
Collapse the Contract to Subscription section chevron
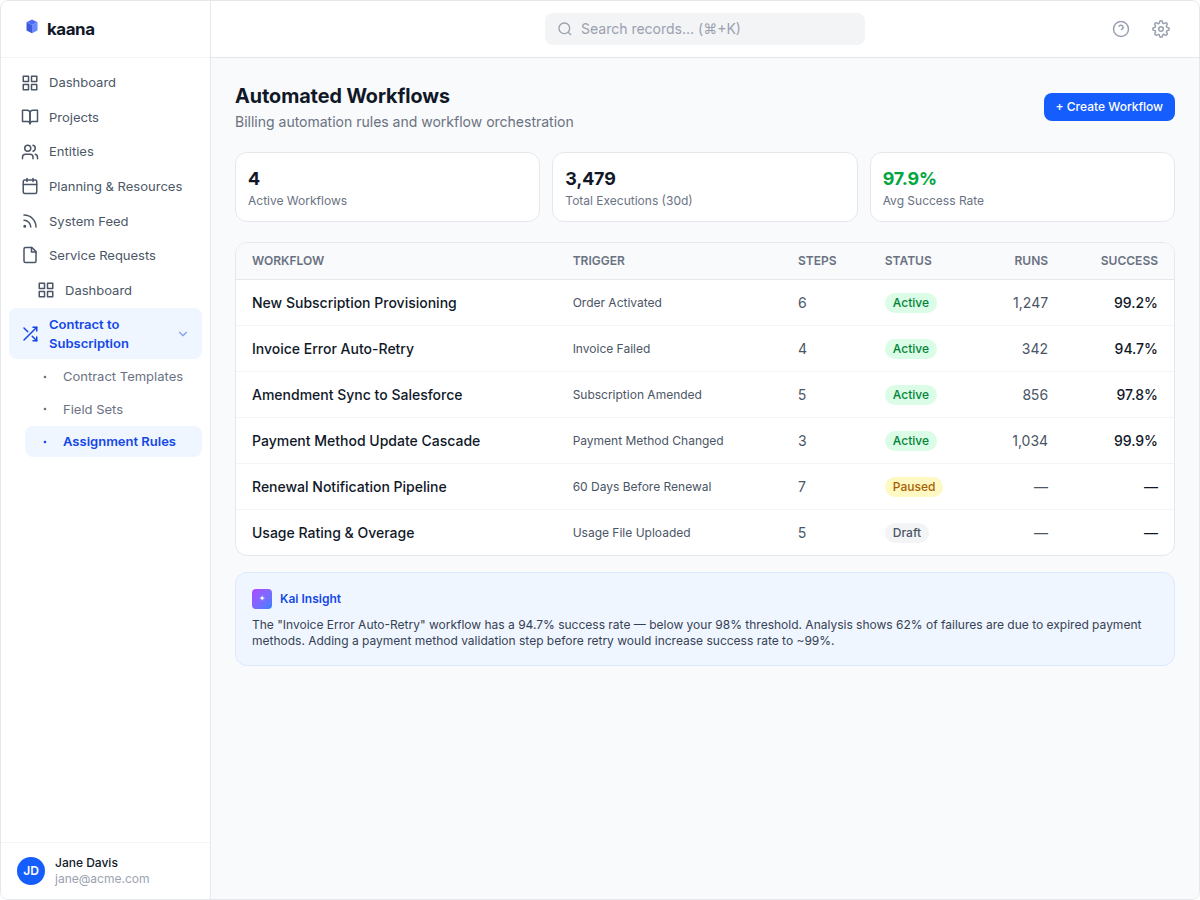(182, 334)
